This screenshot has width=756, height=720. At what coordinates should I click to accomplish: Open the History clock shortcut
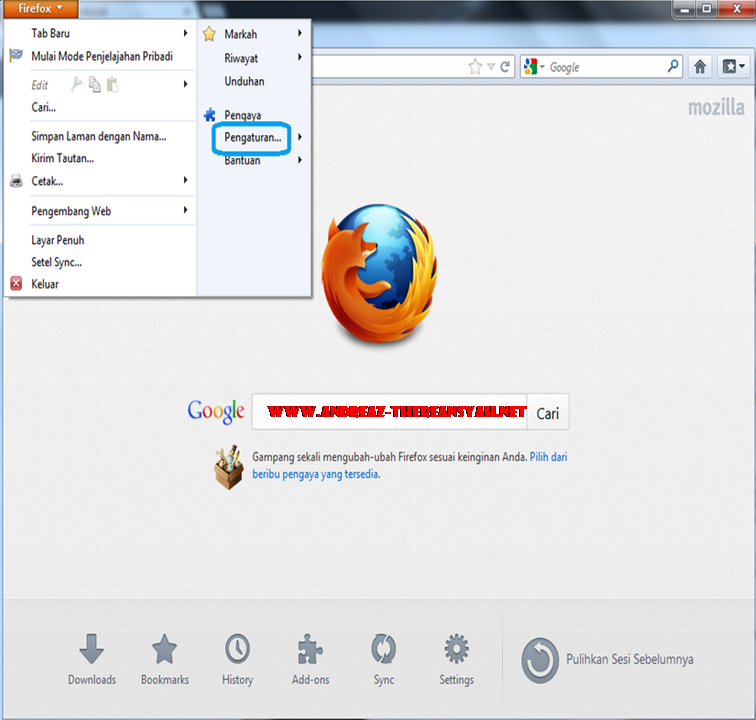pos(237,649)
